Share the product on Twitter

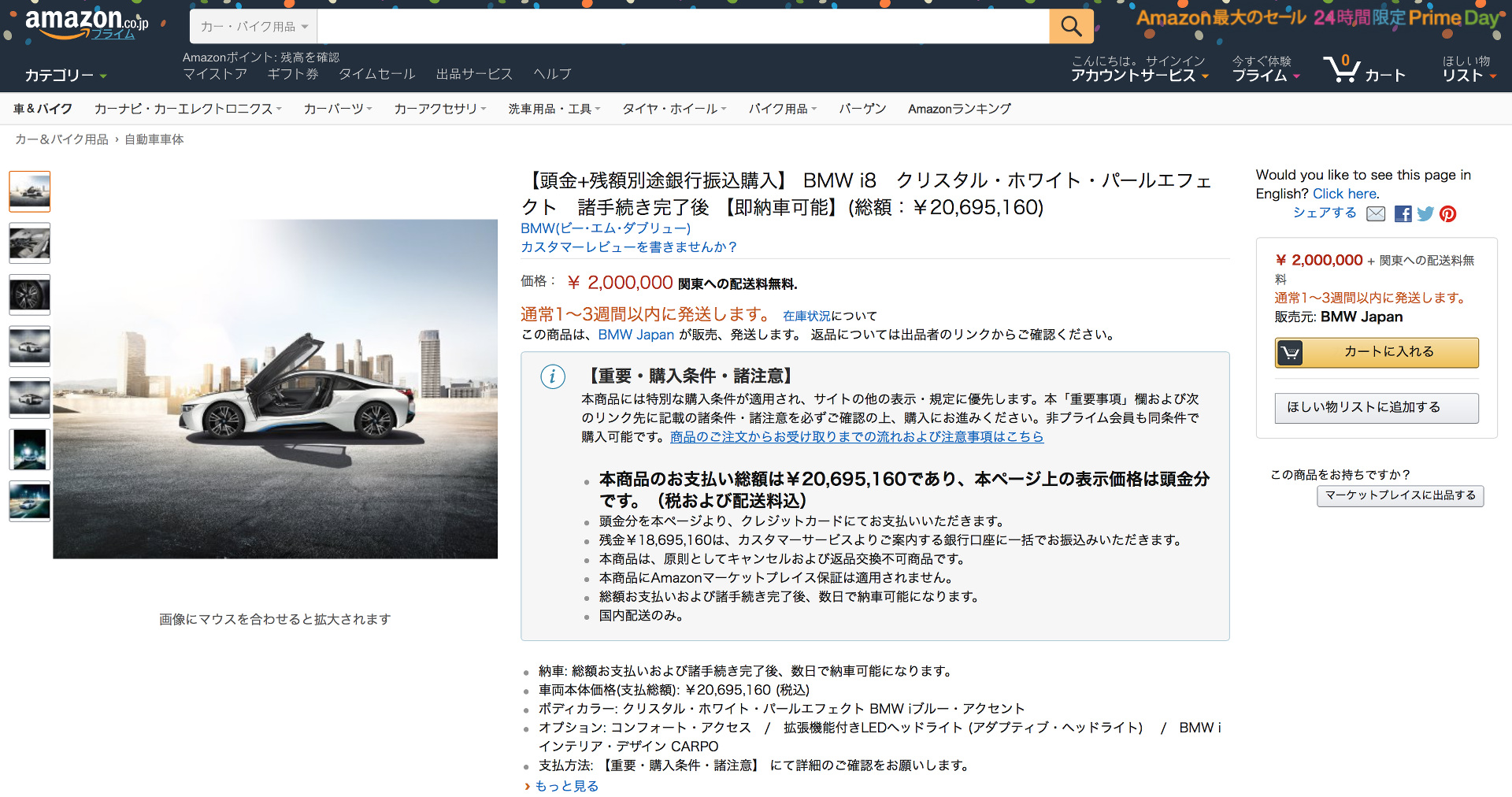pyautogui.click(x=1425, y=214)
